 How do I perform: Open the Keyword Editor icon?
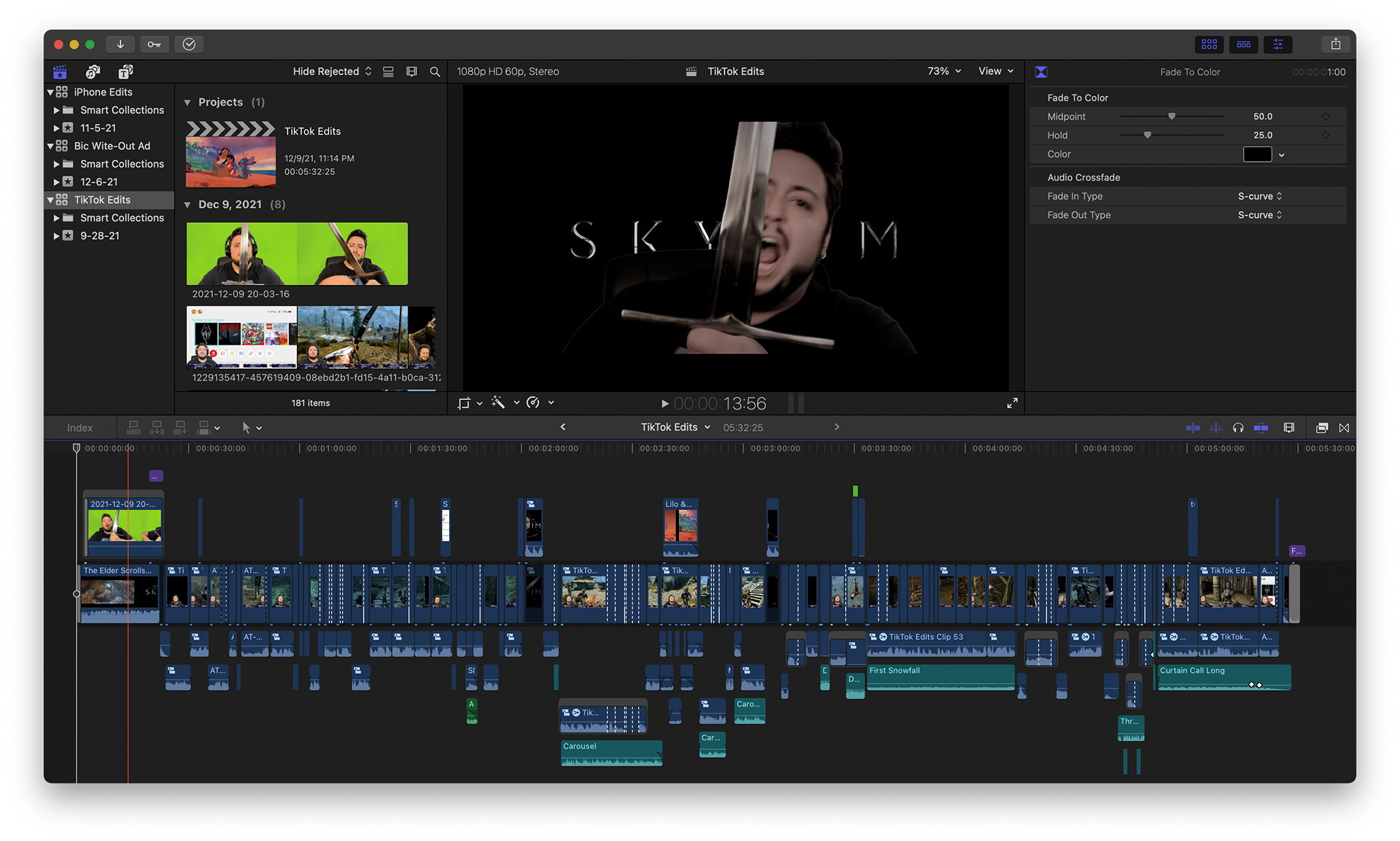pyautogui.click(x=154, y=44)
